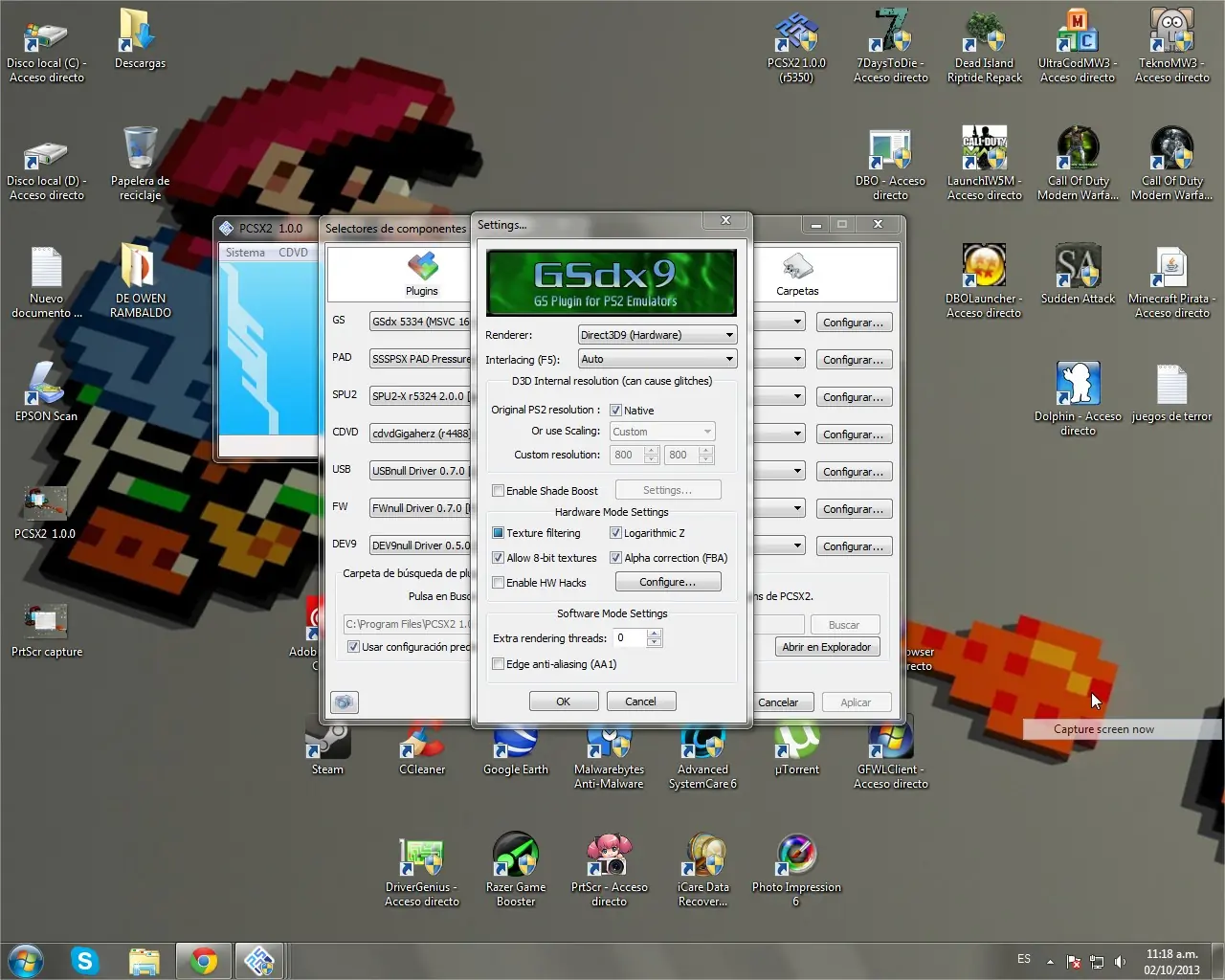Click volume icon in system tray

(x=1121, y=961)
